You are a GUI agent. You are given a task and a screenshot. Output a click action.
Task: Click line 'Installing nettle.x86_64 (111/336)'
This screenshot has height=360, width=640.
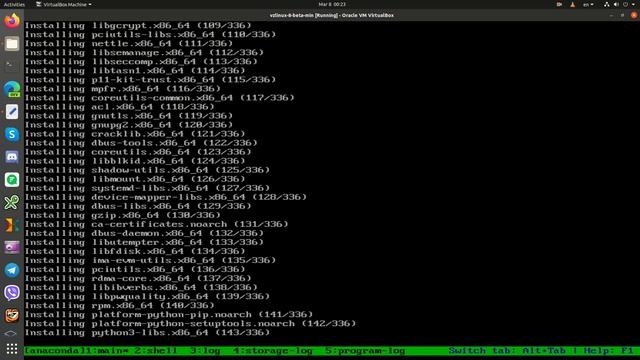pyautogui.click(x=129, y=43)
